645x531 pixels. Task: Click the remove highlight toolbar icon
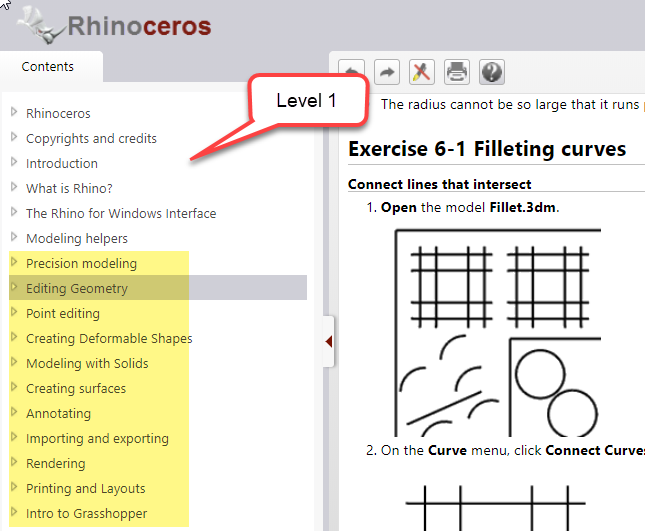pyautogui.click(x=422, y=72)
